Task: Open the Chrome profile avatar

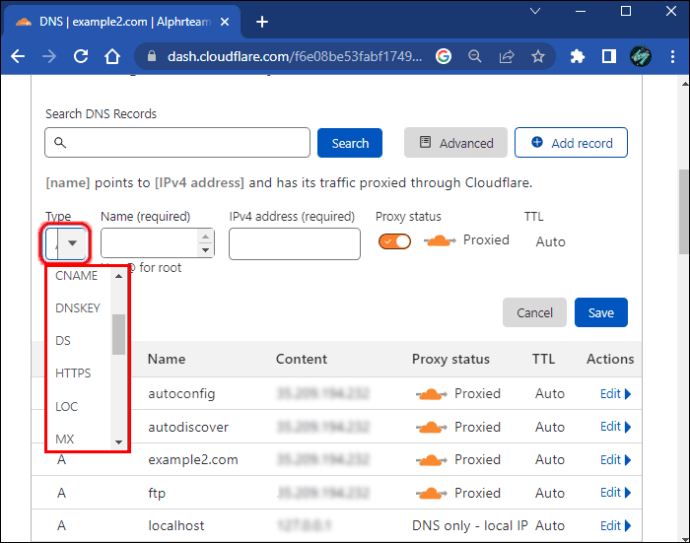Action: [641, 56]
